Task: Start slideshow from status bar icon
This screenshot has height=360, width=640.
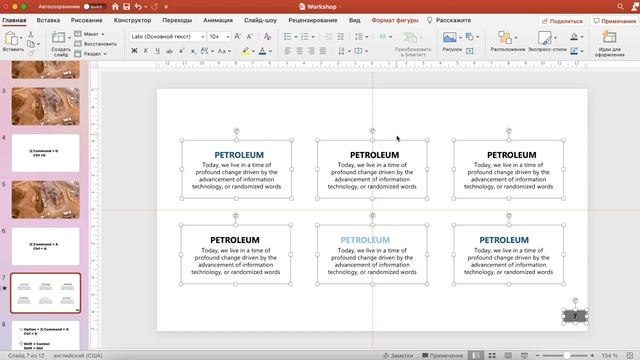Action: point(524,356)
